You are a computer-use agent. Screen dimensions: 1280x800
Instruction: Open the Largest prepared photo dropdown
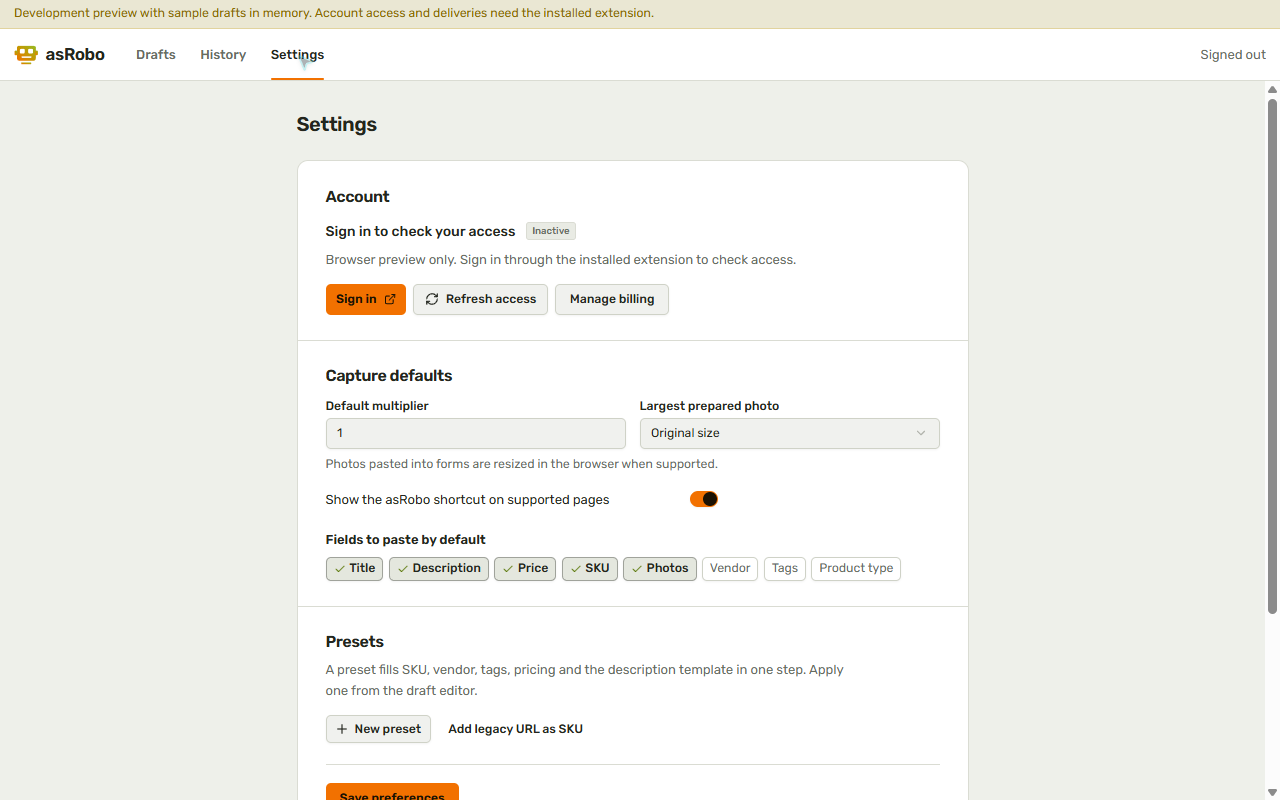tap(790, 433)
